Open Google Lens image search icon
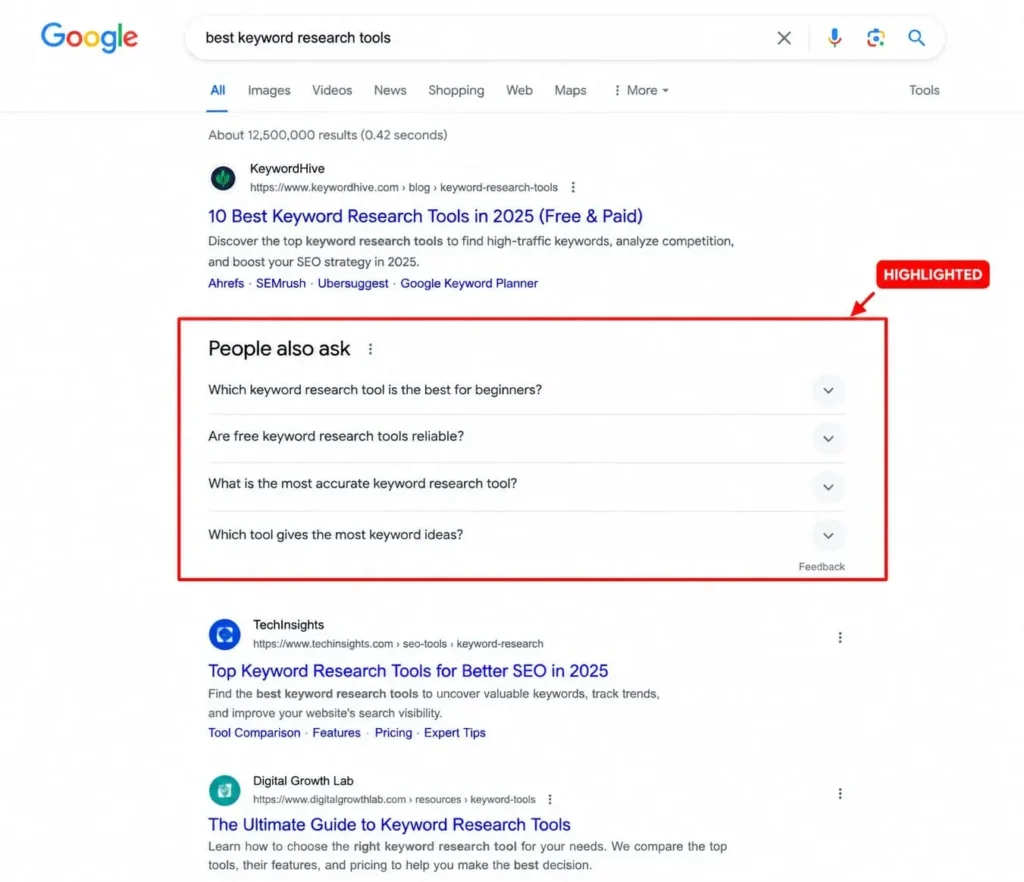1024x882 pixels. [x=875, y=38]
